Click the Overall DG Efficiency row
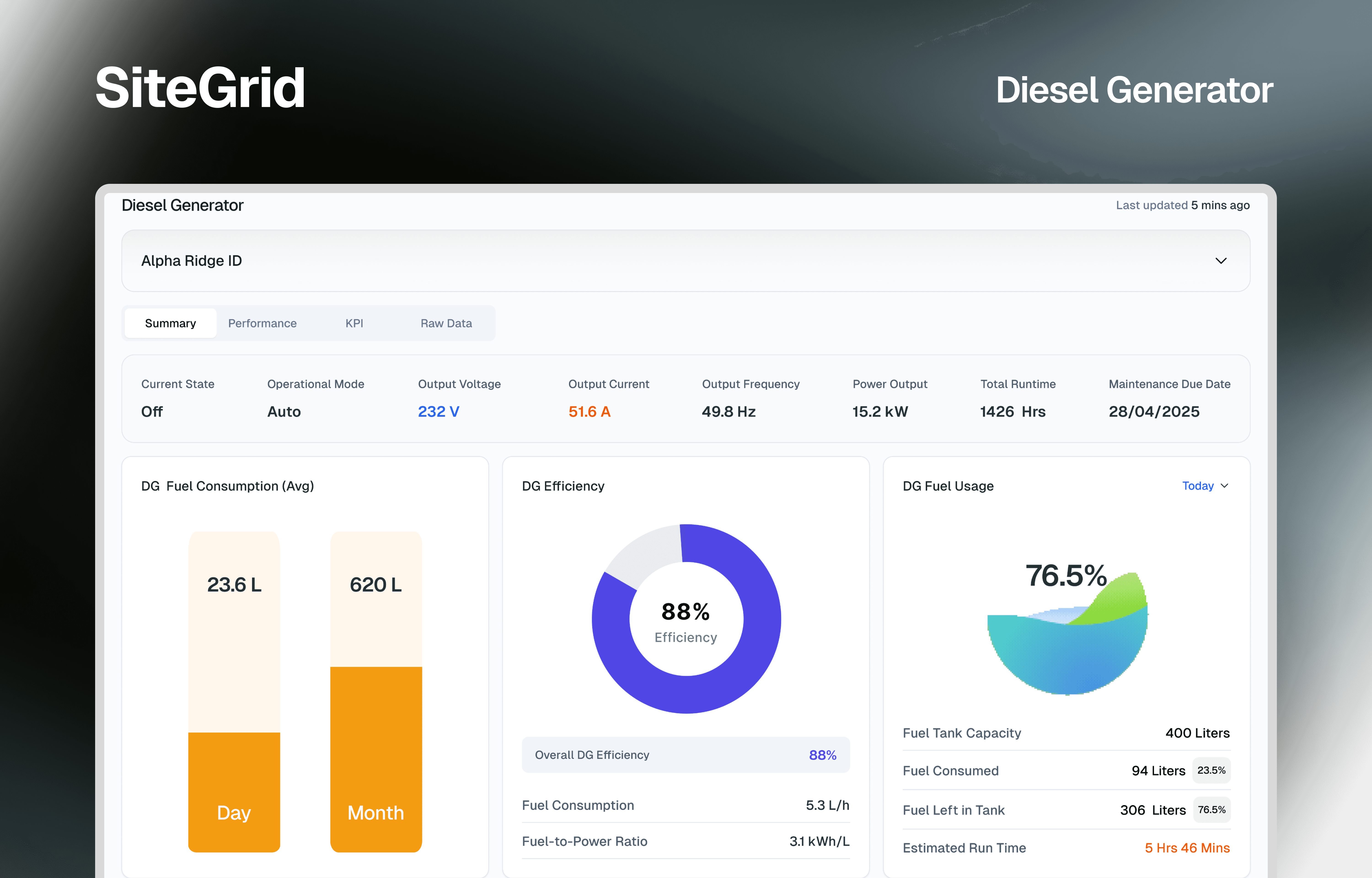The image size is (1372, 878). (x=686, y=755)
